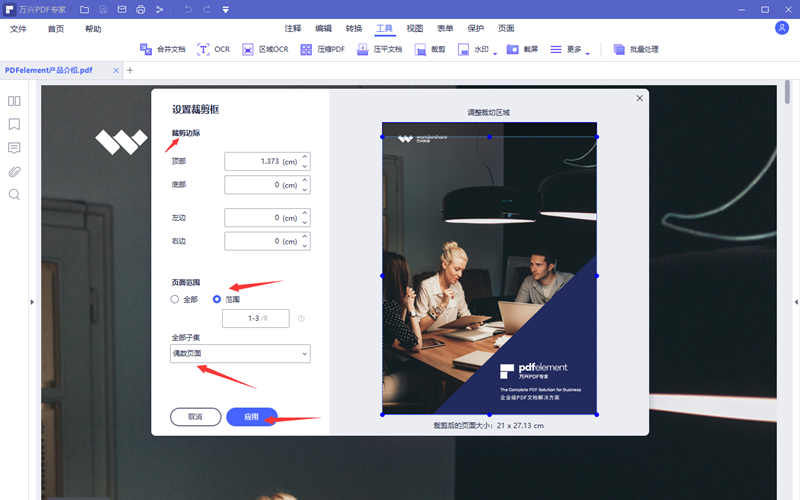Click the info icon beside page range

coord(301,318)
